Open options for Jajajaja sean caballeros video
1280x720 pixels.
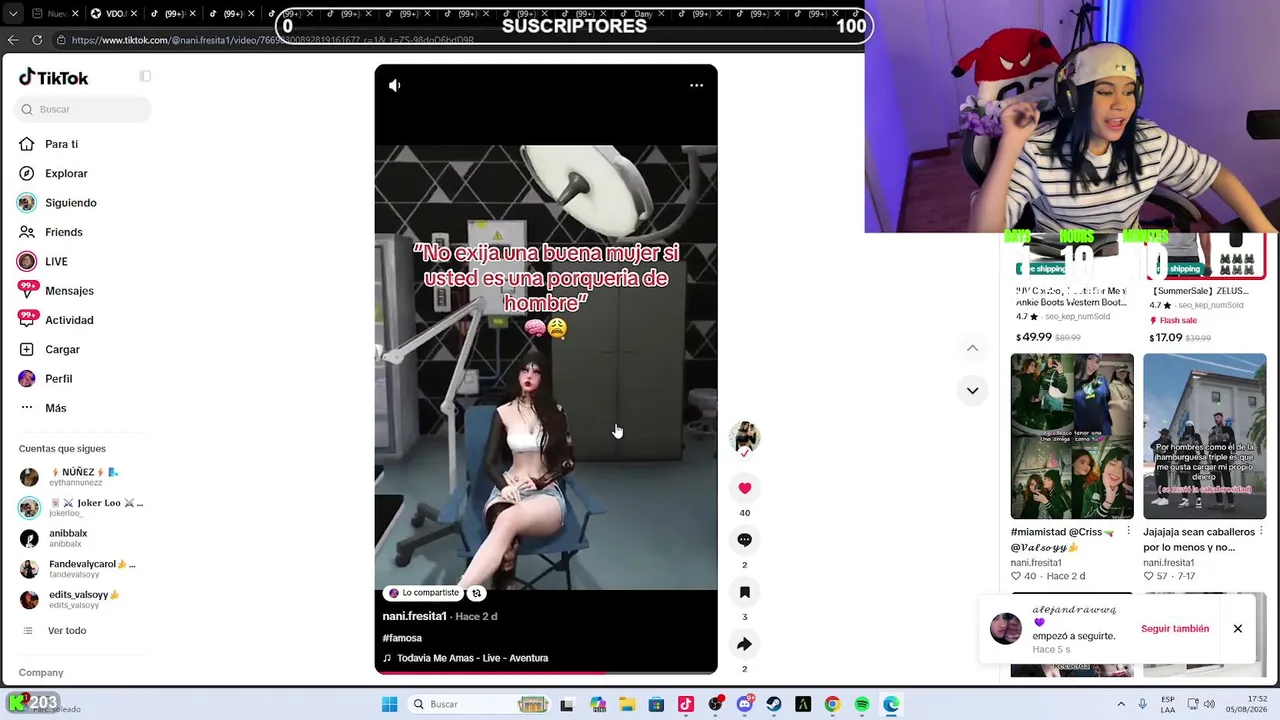[x=1262, y=531]
